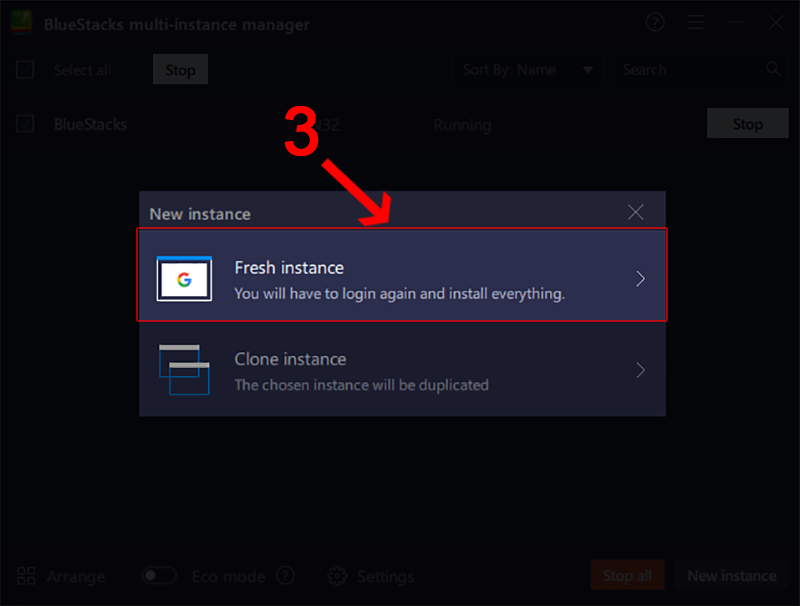Check the Select all checkbox
Image resolution: width=800 pixels, height=606 pixels.
[x=26, y=70]
